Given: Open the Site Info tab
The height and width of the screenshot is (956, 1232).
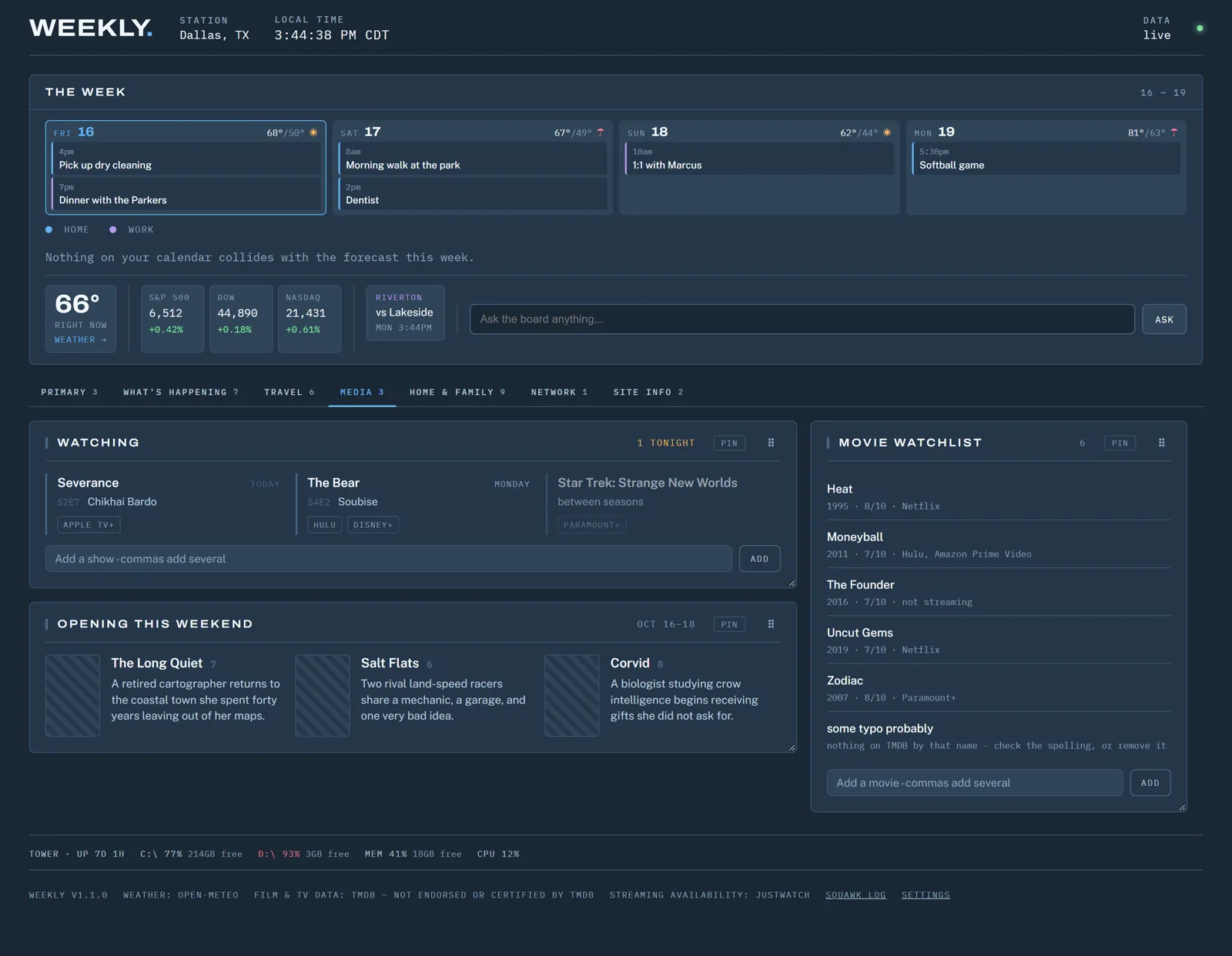Looking at the screenshot, I should tap(648, 393).
